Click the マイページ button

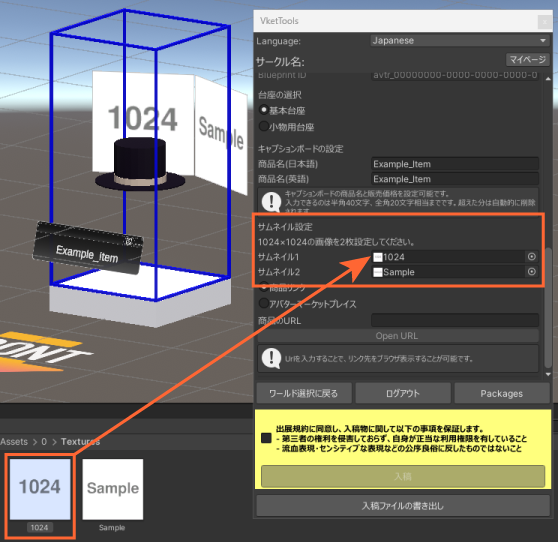point(528,59)
